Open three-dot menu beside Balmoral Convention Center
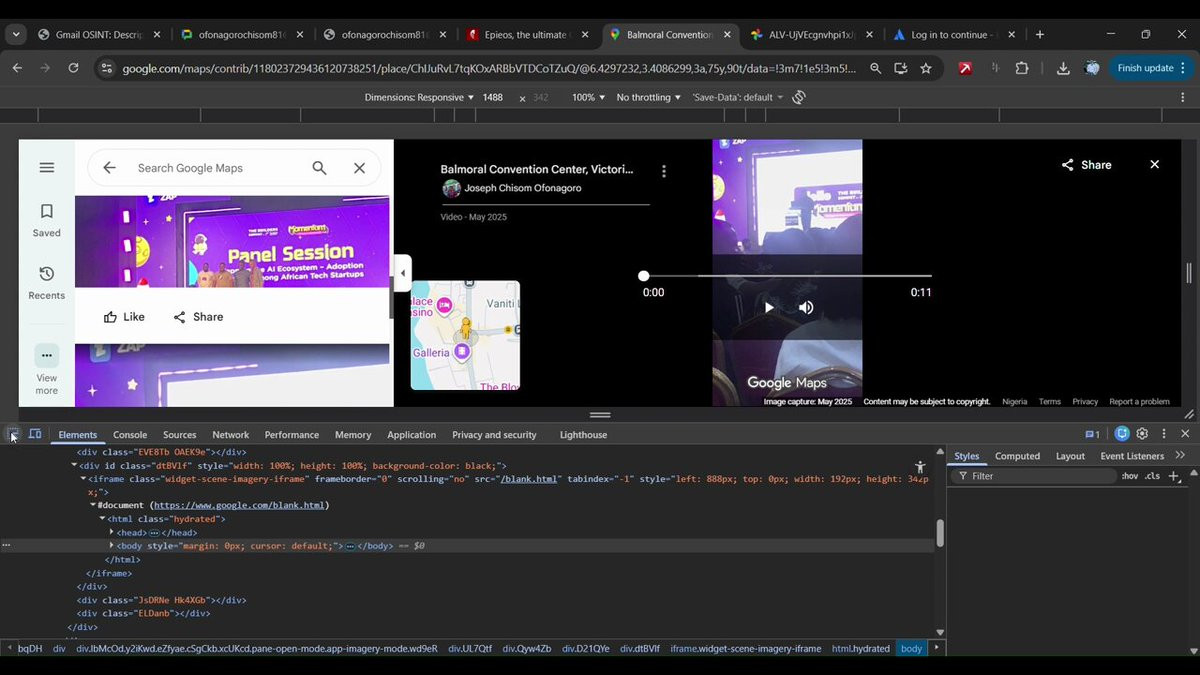 [664, 171]
